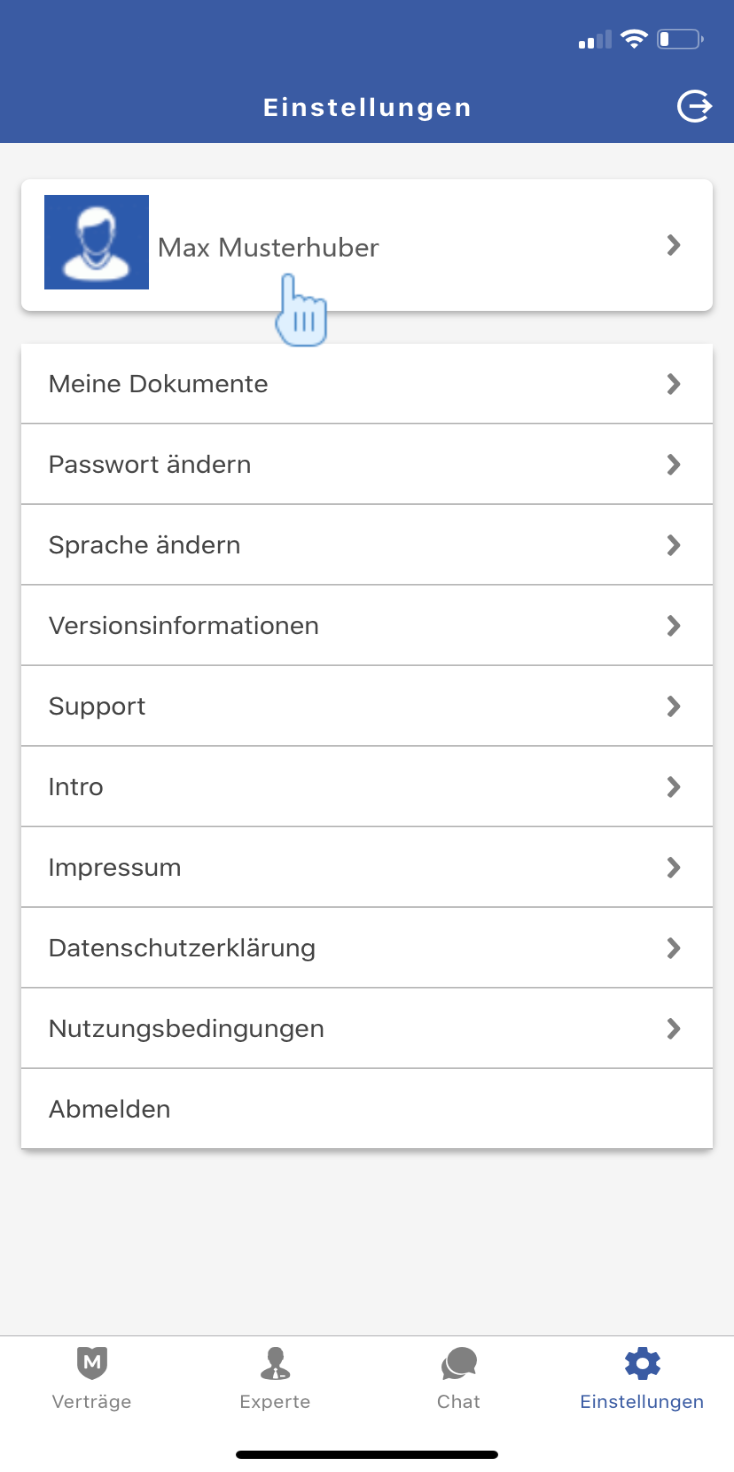The width and height of the screenshot is (734, 1472).
Task: Open the Datenschutzerklärung link
Action: point(182,948)
